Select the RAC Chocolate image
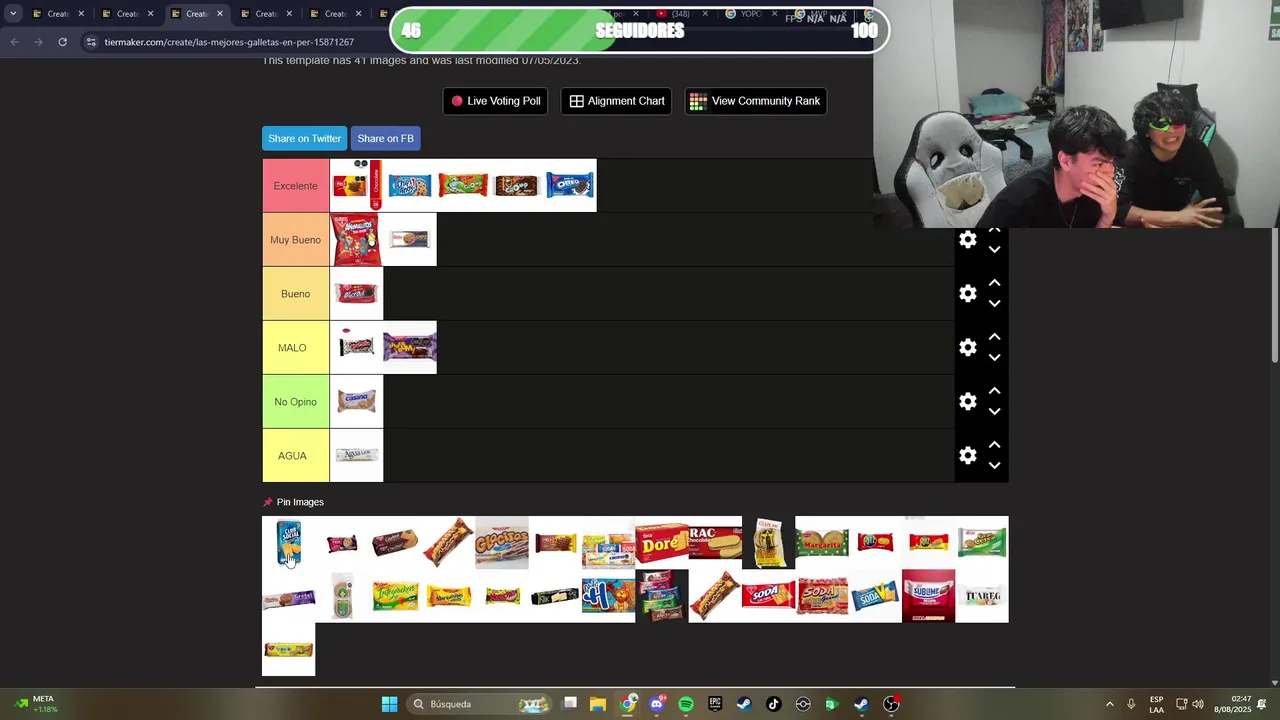Viewport: 1280px width, 720px height. coord(715,543)
